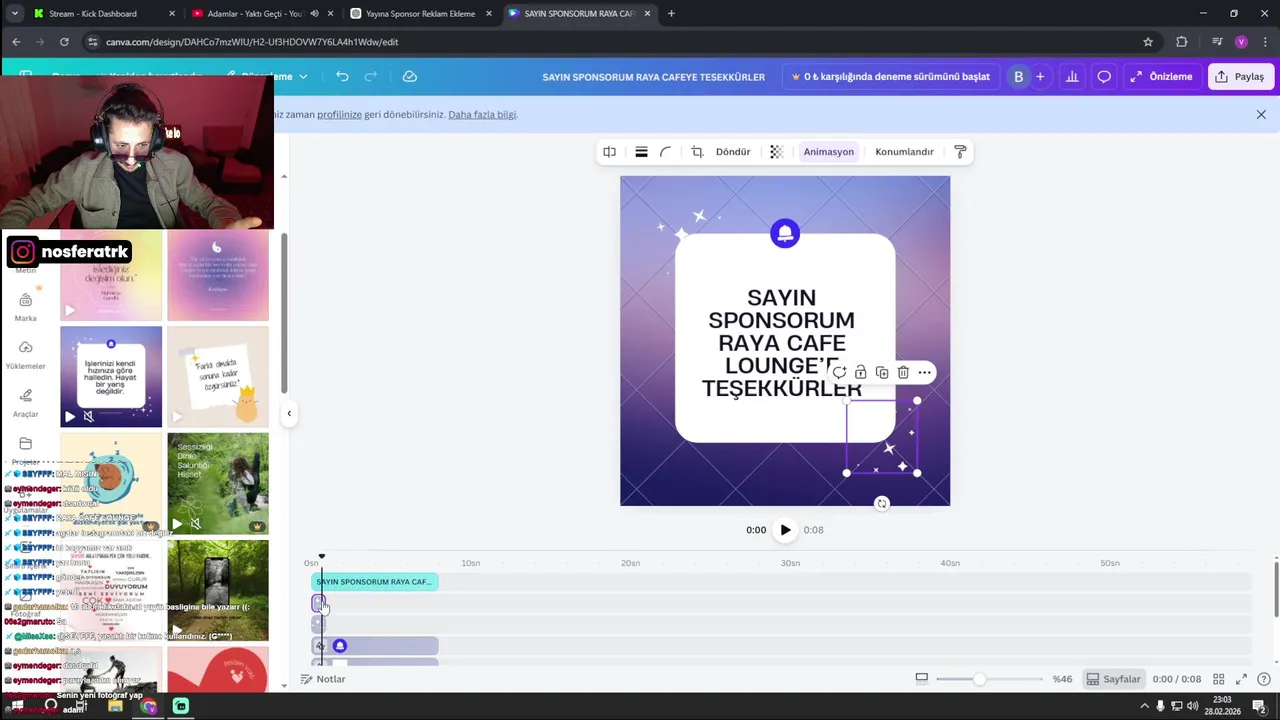Open grid view of pages
Image resolution: width=1280 pixels, height=720 pixels.
[x=1218, y=679]
